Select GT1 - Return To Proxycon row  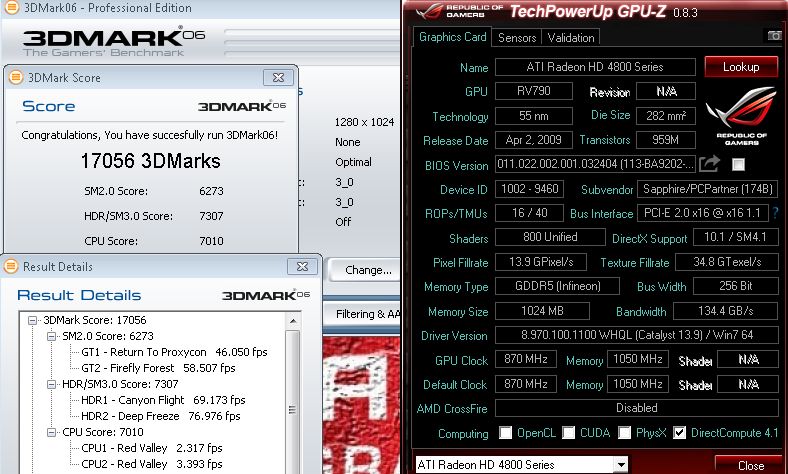click(174, 352)
